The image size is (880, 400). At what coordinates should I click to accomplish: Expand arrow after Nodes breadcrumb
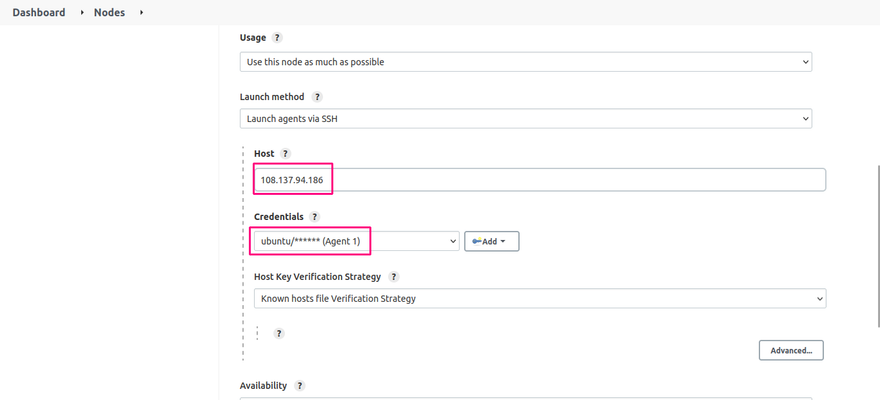pyautogui.click(x=141, y=12)
